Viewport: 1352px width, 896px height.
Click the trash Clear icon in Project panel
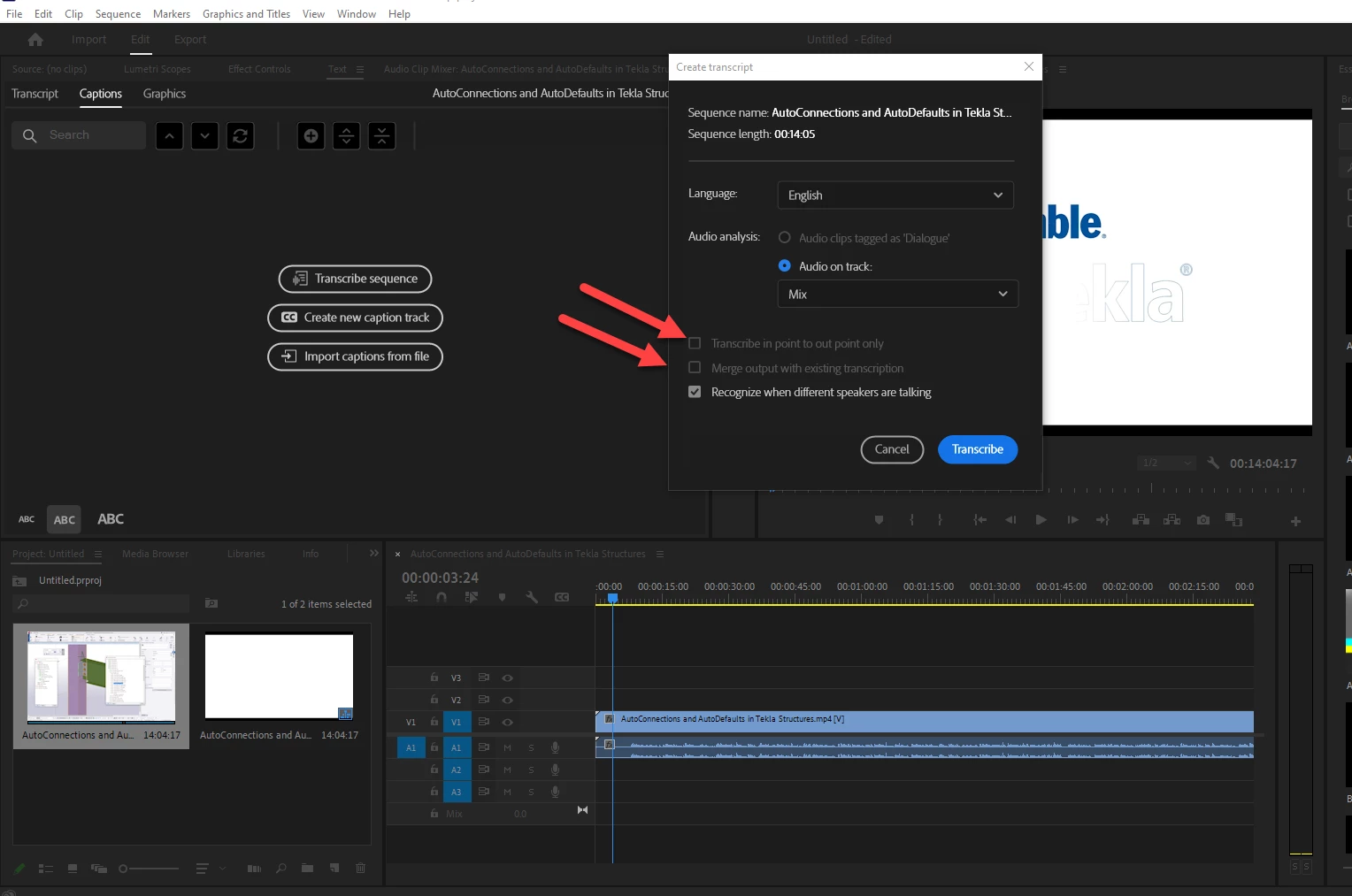coord(360,869)
